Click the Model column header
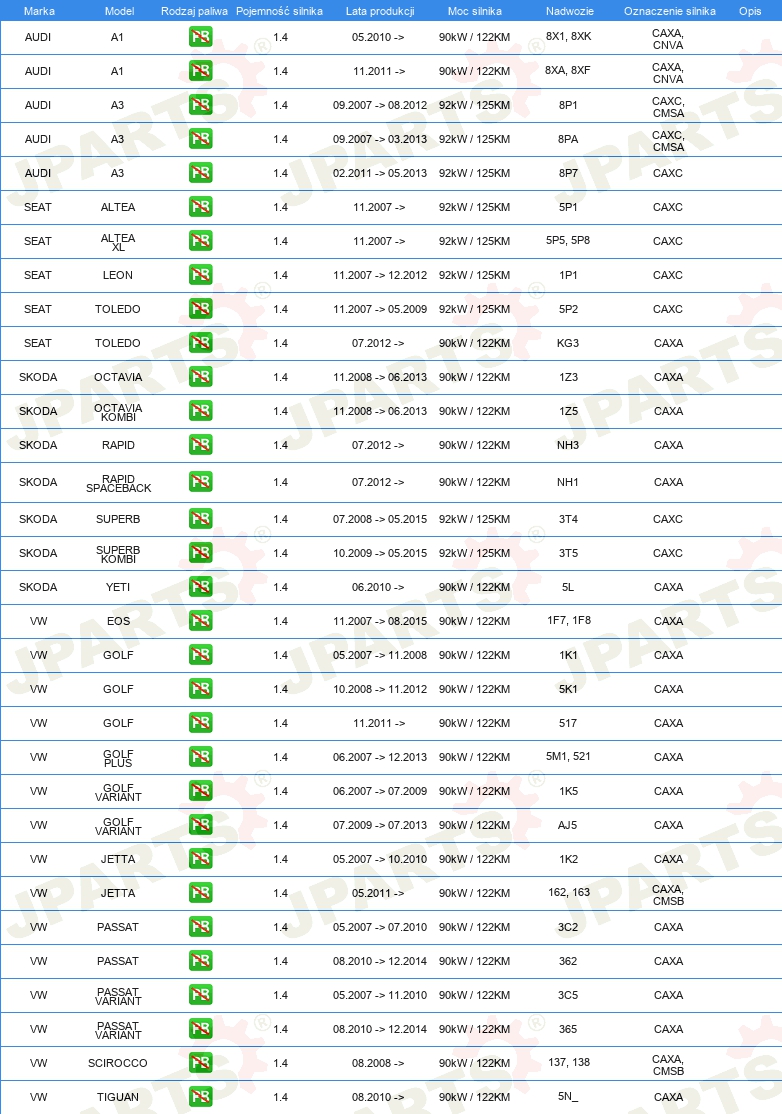 coord(119,11)
